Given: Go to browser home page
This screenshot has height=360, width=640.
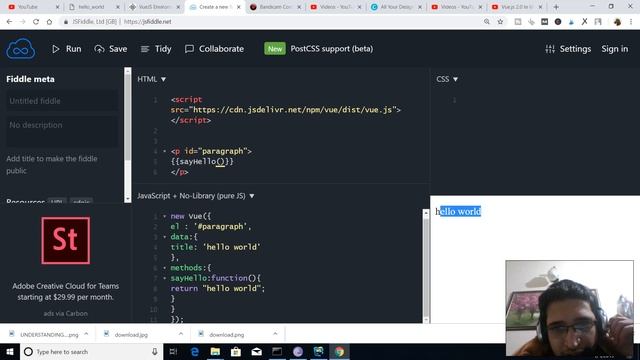Looking at the screenshot, I should click(x=49, y=22).
